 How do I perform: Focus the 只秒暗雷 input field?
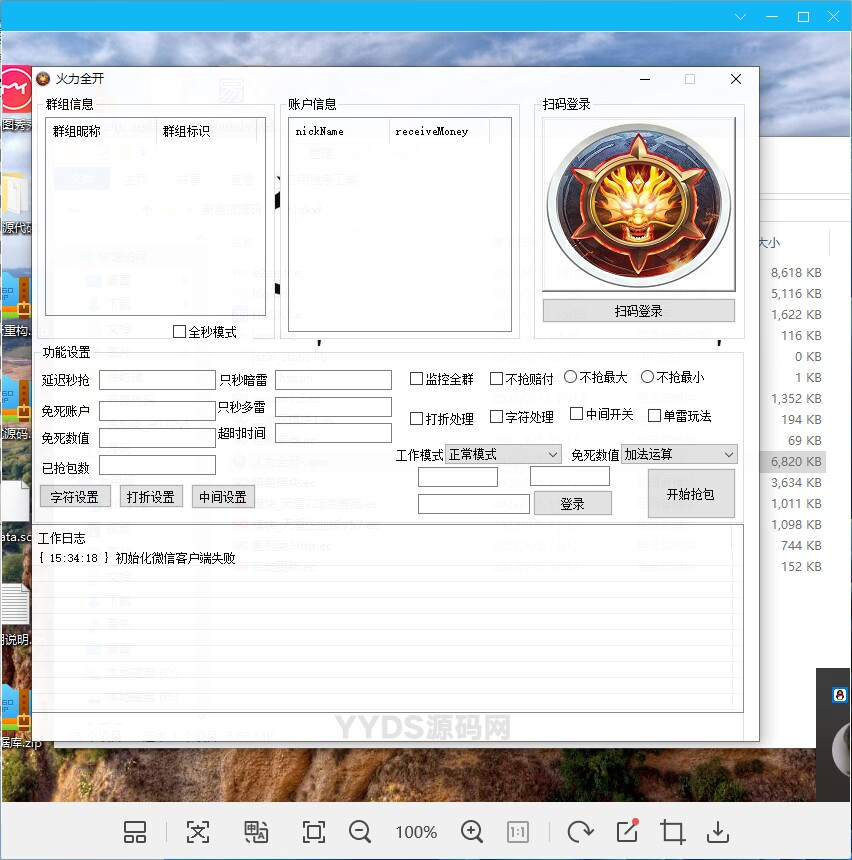333,380
